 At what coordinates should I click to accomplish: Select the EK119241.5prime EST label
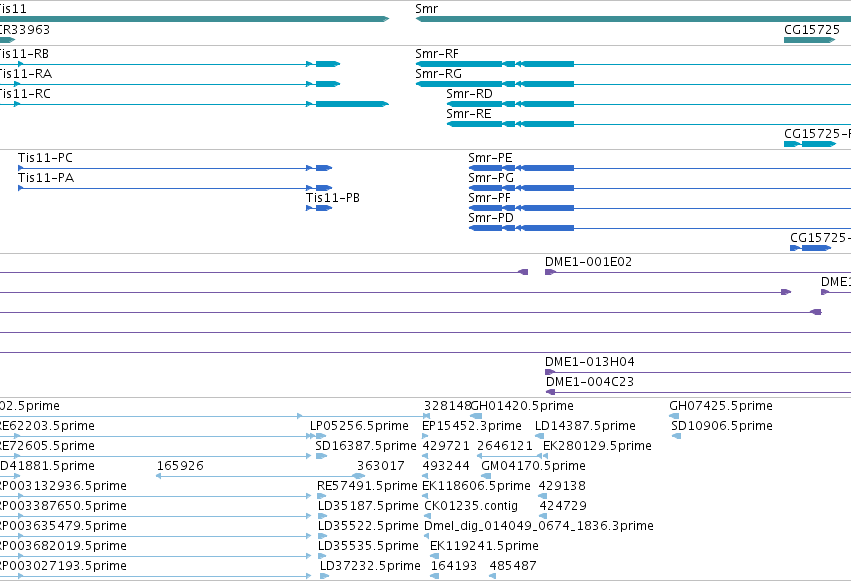(484, 546)
